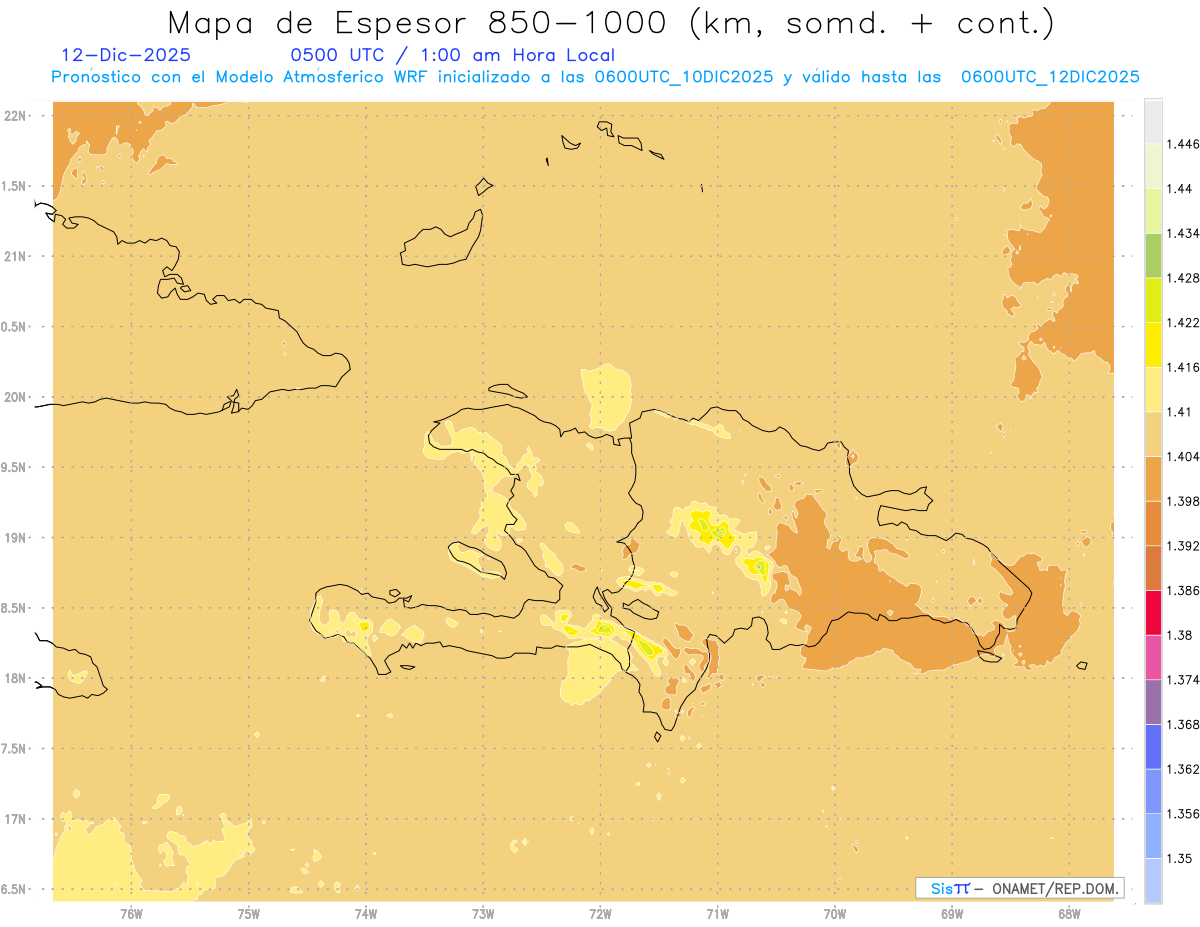Select the red 1.38–1.386 colorbar segment

1153,613
